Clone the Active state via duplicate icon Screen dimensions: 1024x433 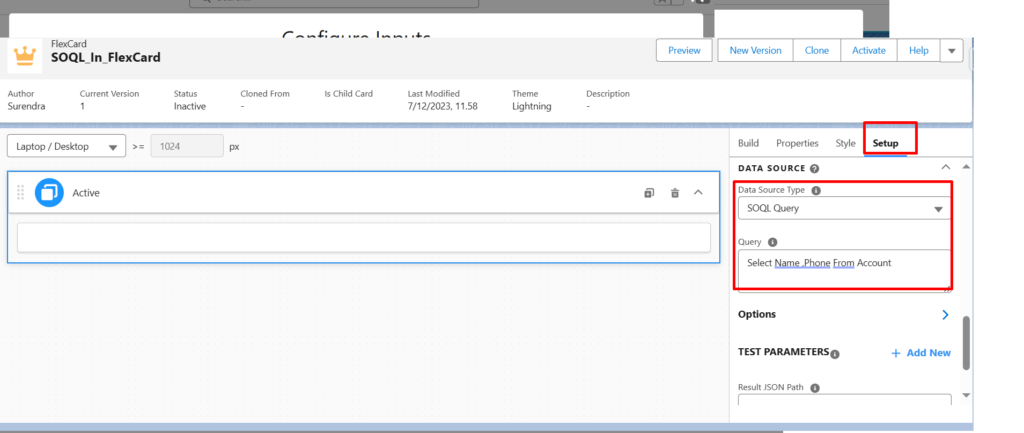pos(648,193)
